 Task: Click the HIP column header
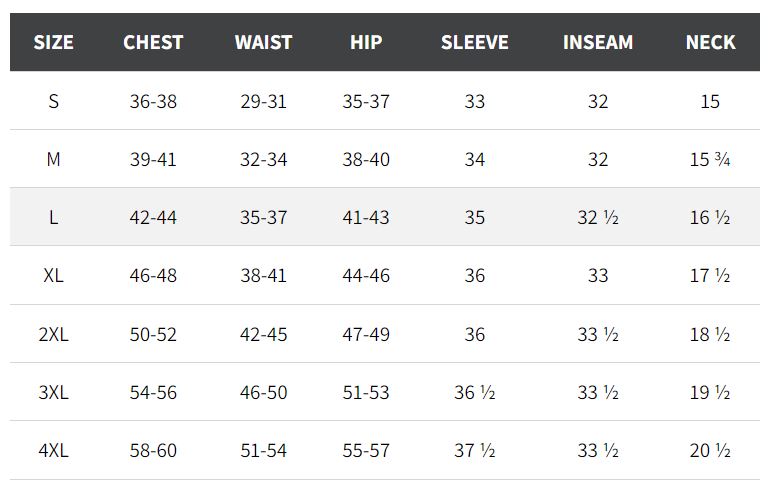click(366, 42)
